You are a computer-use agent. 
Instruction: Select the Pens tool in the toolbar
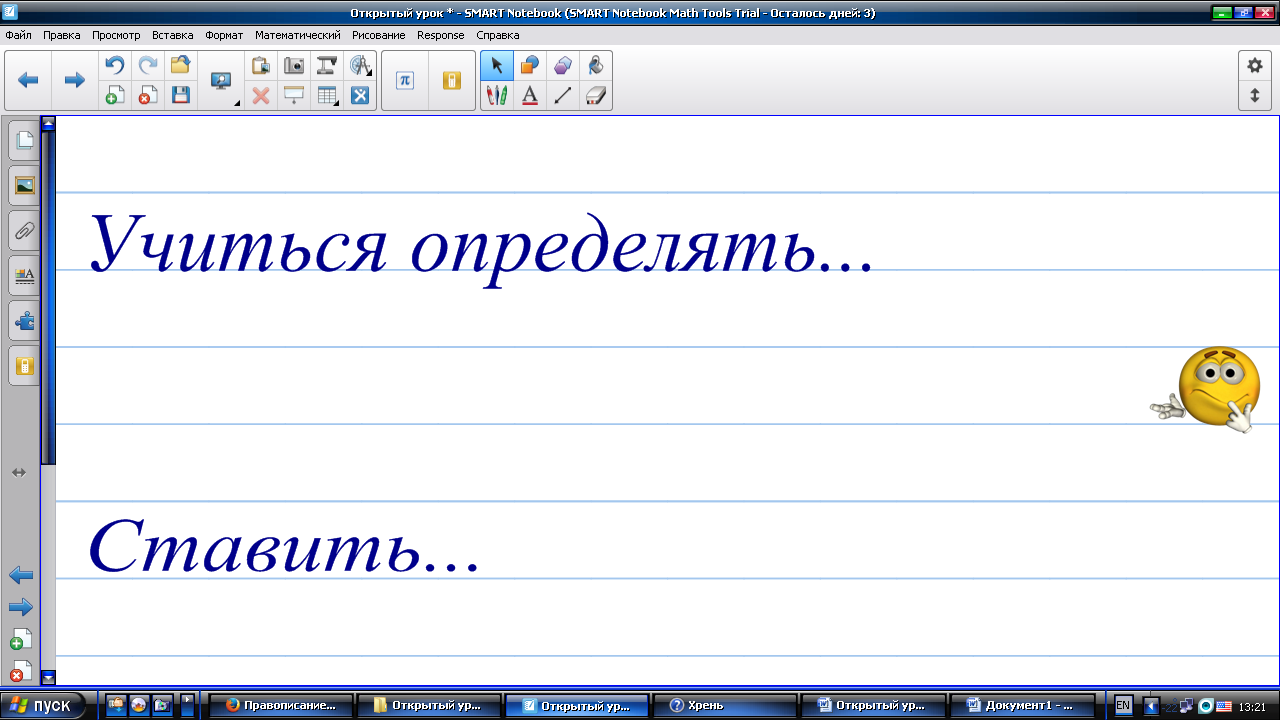coord(497,95)
